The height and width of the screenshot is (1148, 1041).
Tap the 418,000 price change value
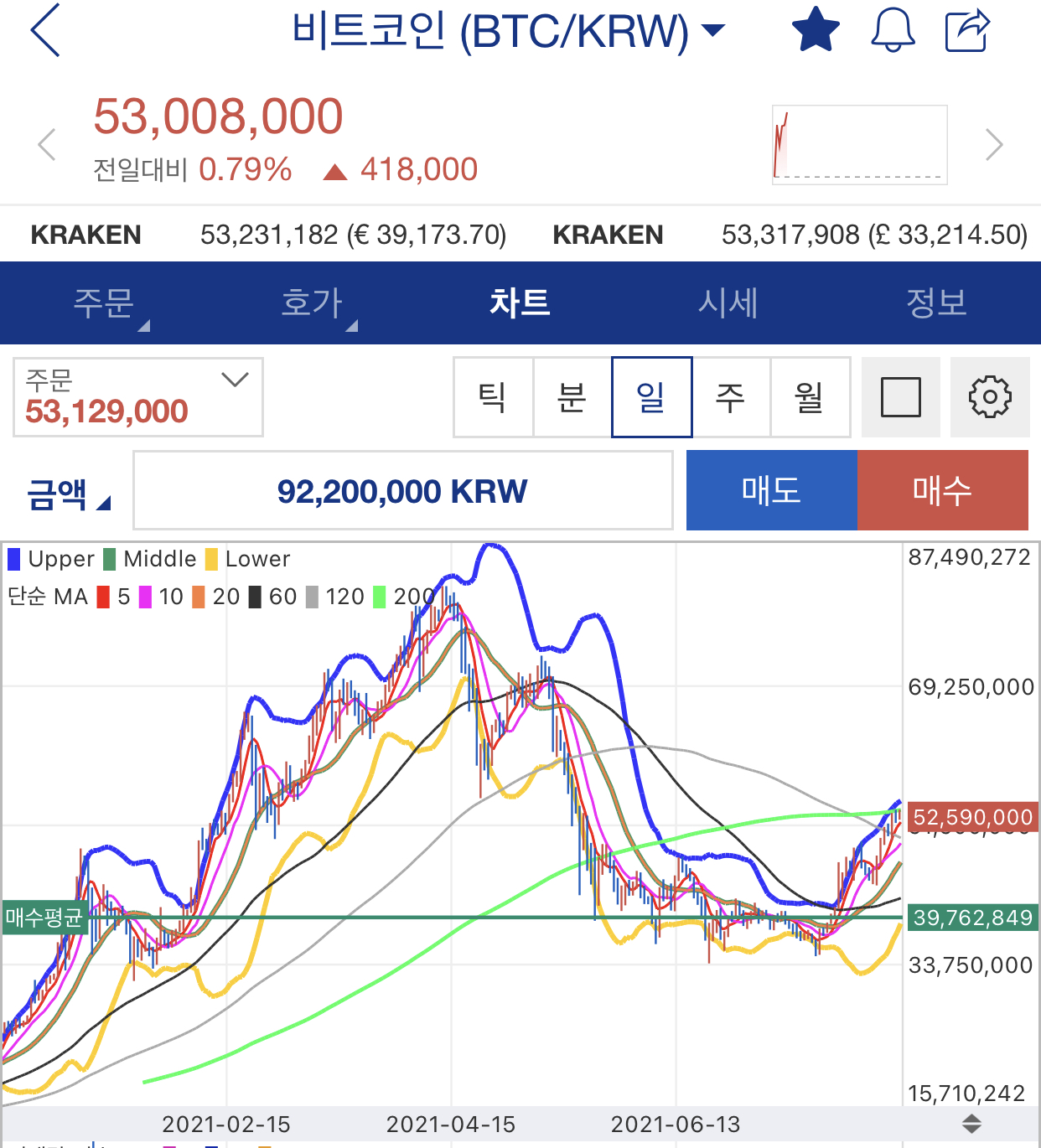pyautogui.click(x=418, y=169)
